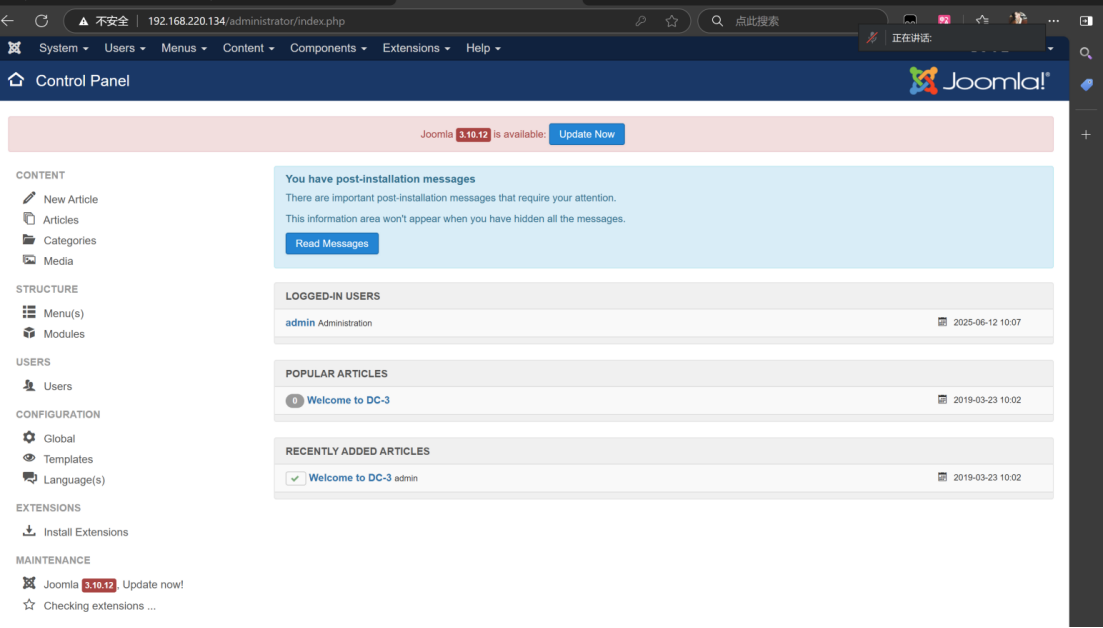Bookmark the page with the star icon
Image resolution: width=1103 pixels, height=628 pixels.
pyautogui.click(x=672, y=21)
